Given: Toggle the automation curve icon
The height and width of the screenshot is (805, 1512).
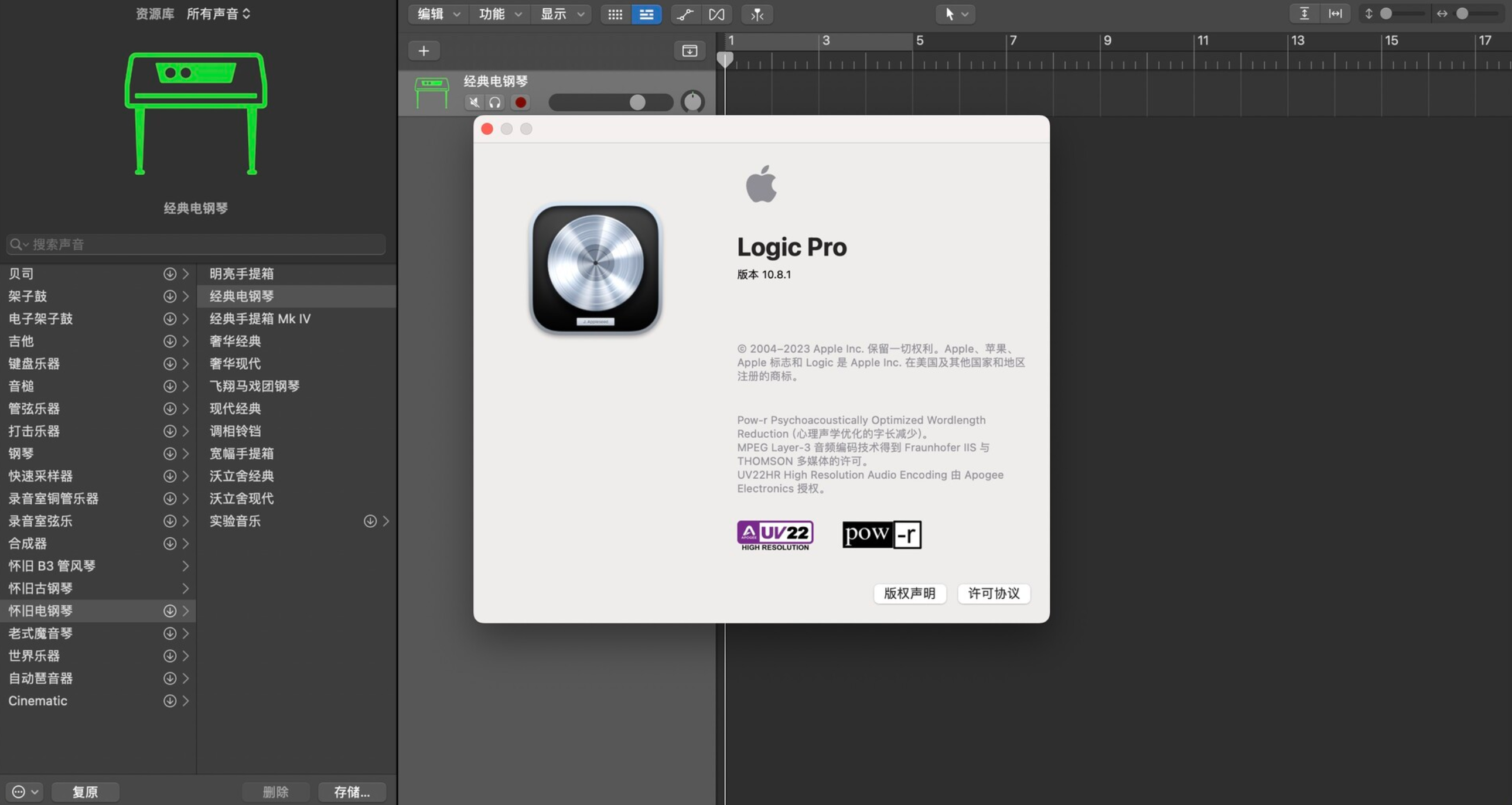Looking at the screenshot, I should pos(685,14).
